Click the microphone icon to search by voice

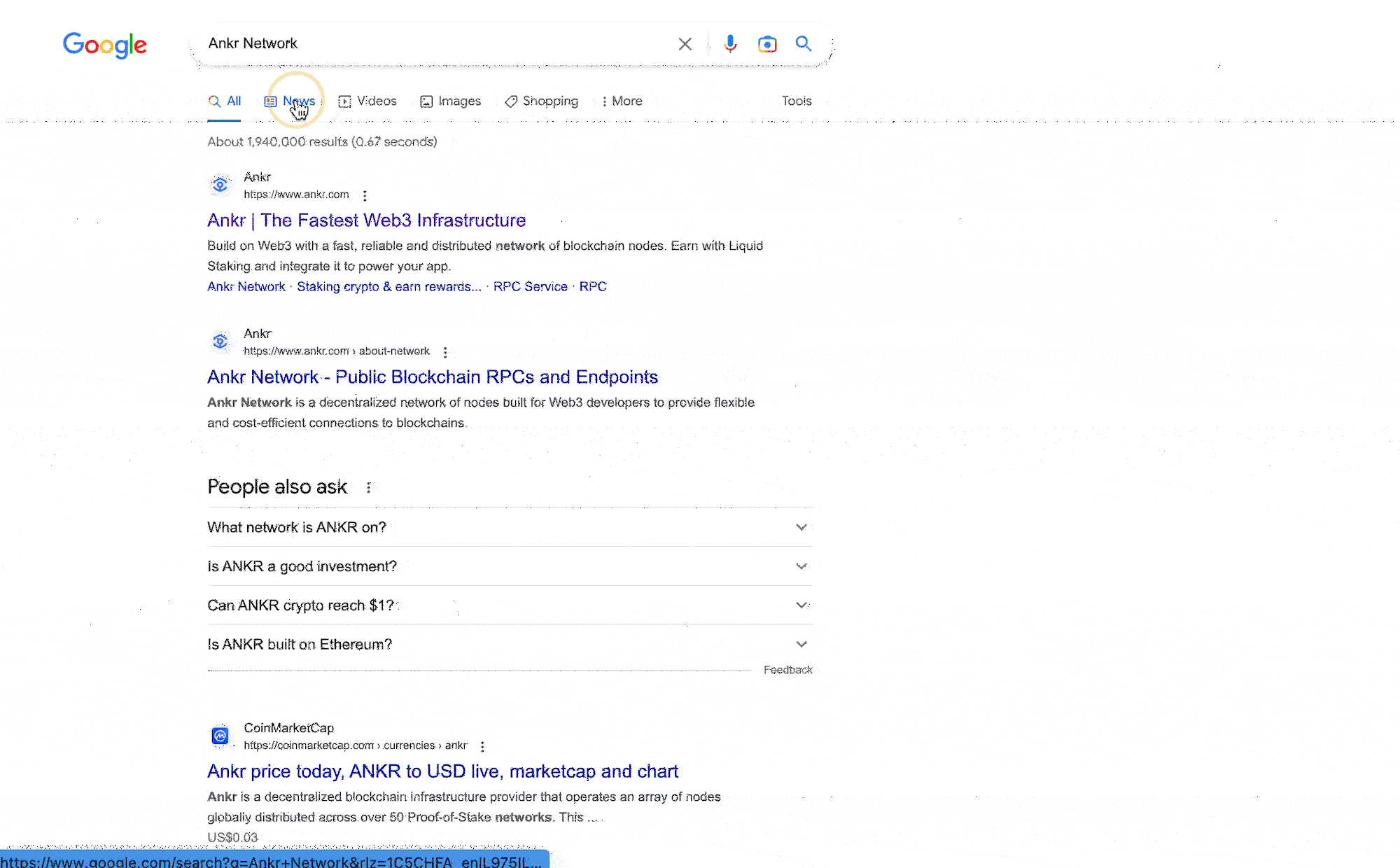(x=730, y=43)
